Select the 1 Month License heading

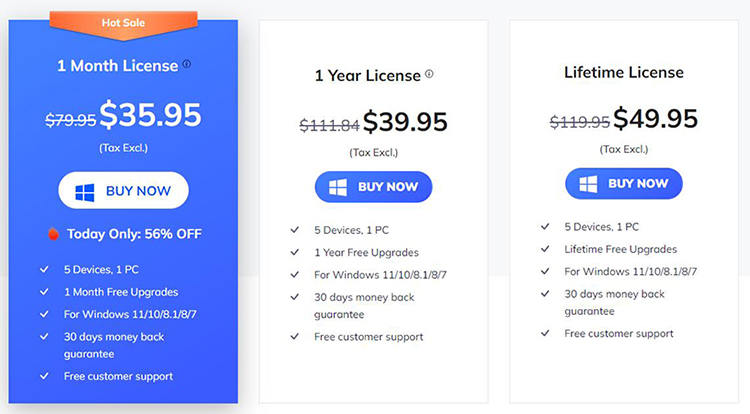pos(116,66)
